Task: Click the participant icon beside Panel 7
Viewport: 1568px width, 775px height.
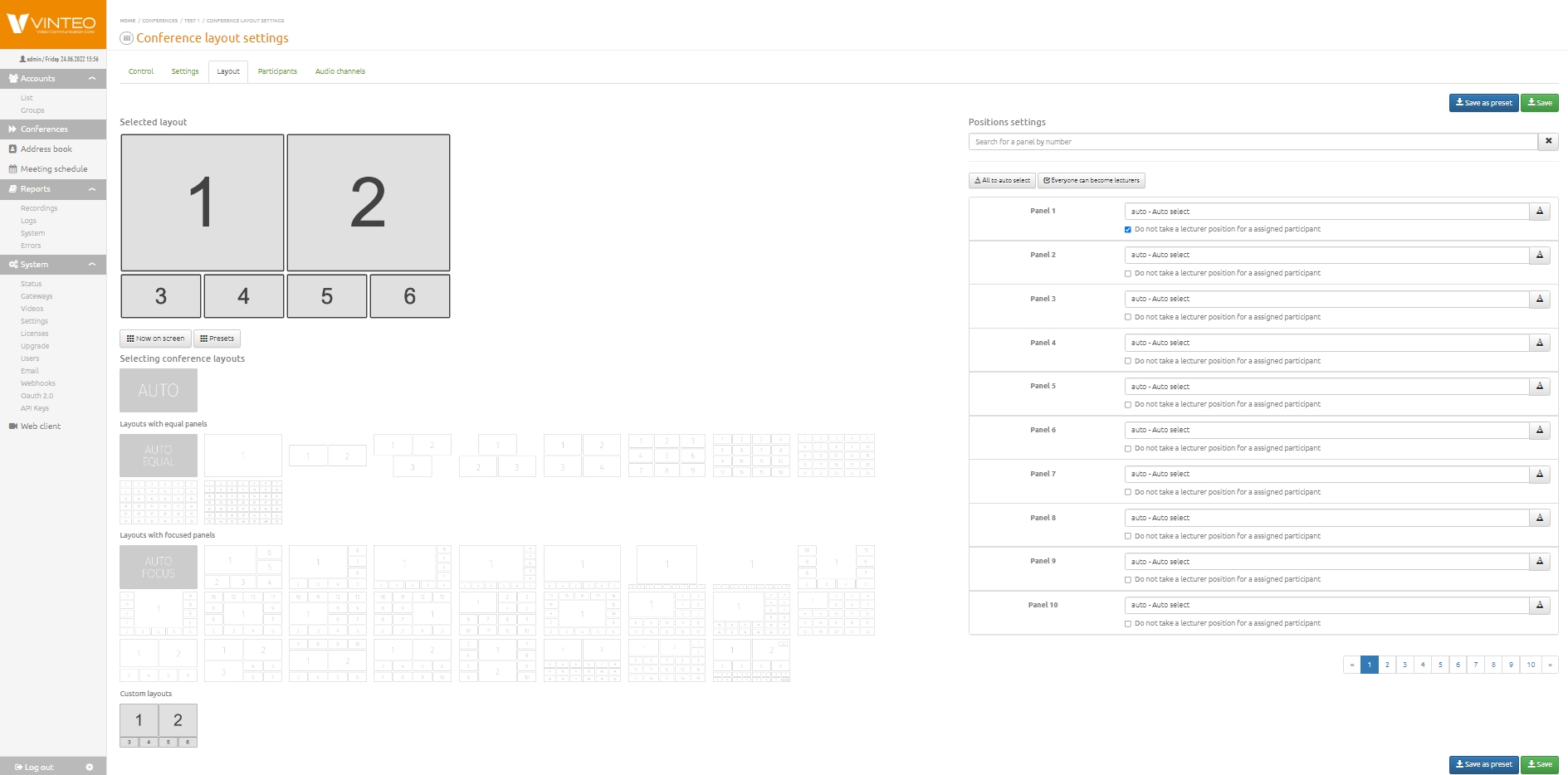Action: coord(1540,474)
